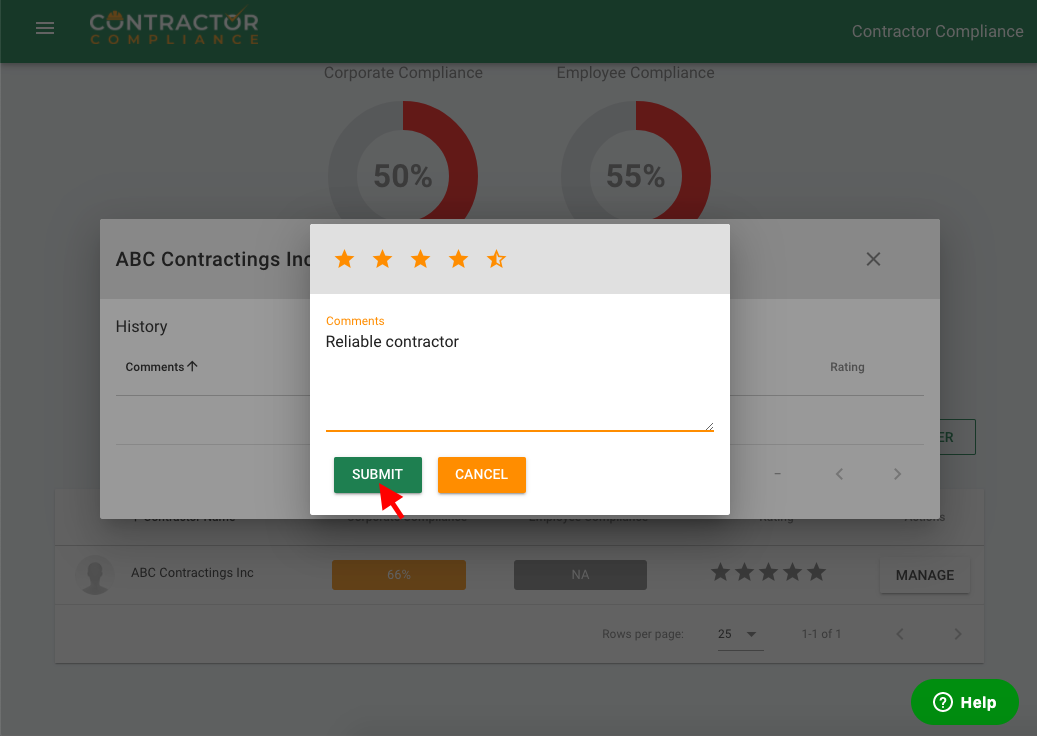This screenshot has height=736, width=1037.
Task: Go to next page in history
Action: pyautogui.click(x=897, y=474)
